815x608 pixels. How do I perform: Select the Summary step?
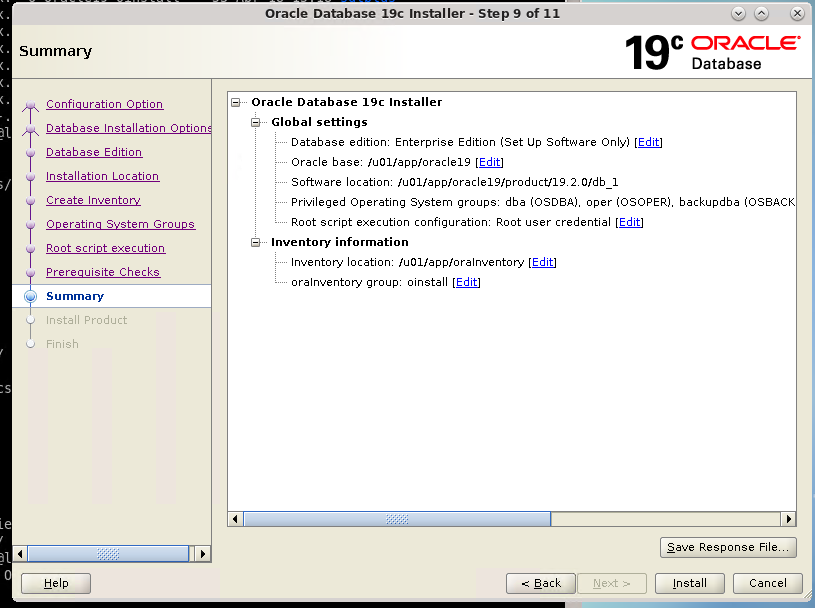[75, 296]
